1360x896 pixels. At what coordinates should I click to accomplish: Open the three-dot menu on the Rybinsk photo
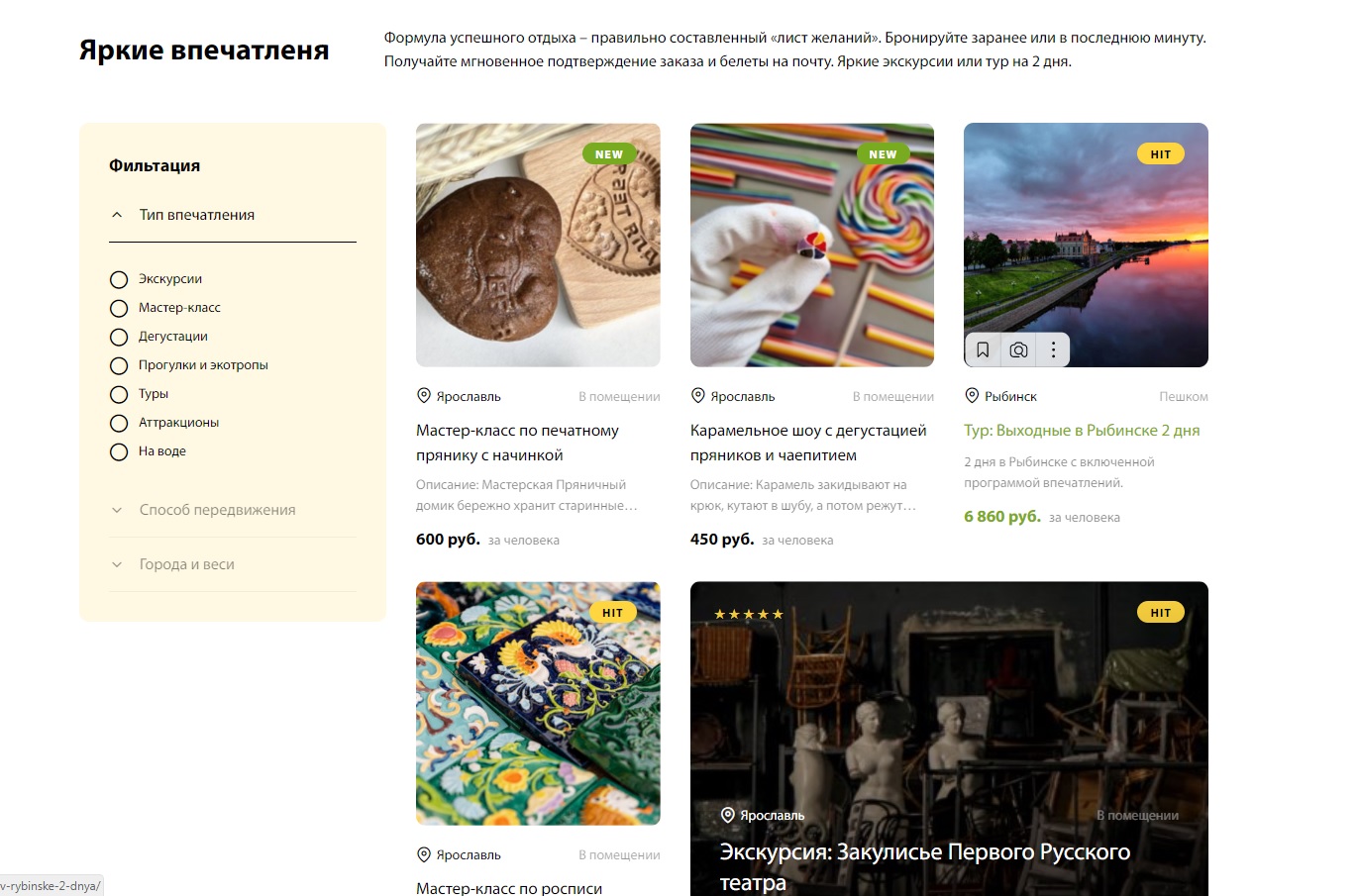click(x=1053, y=349)
